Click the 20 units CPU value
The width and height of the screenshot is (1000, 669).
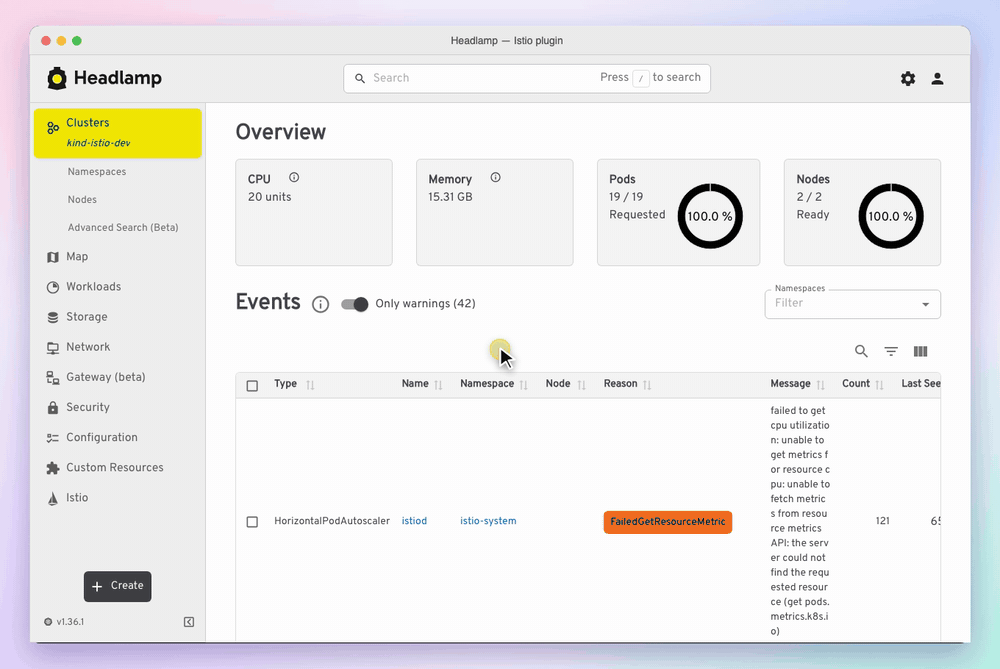269,197
